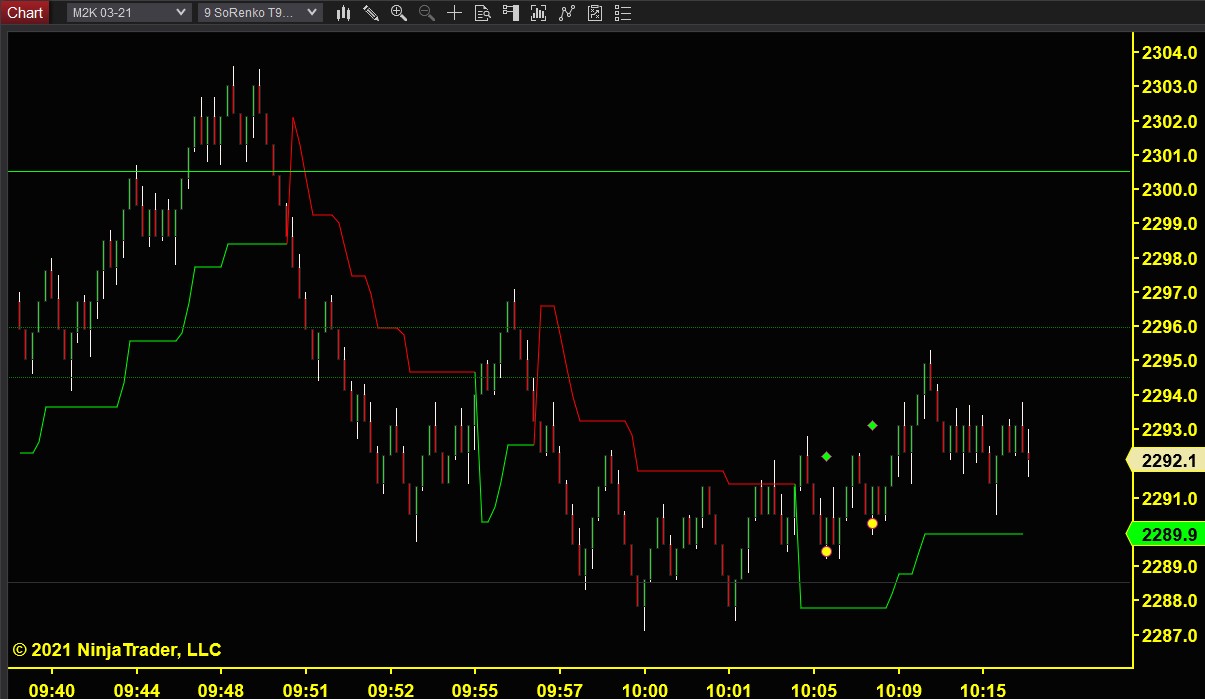Click the 2292.1 current price marker

1166,461
